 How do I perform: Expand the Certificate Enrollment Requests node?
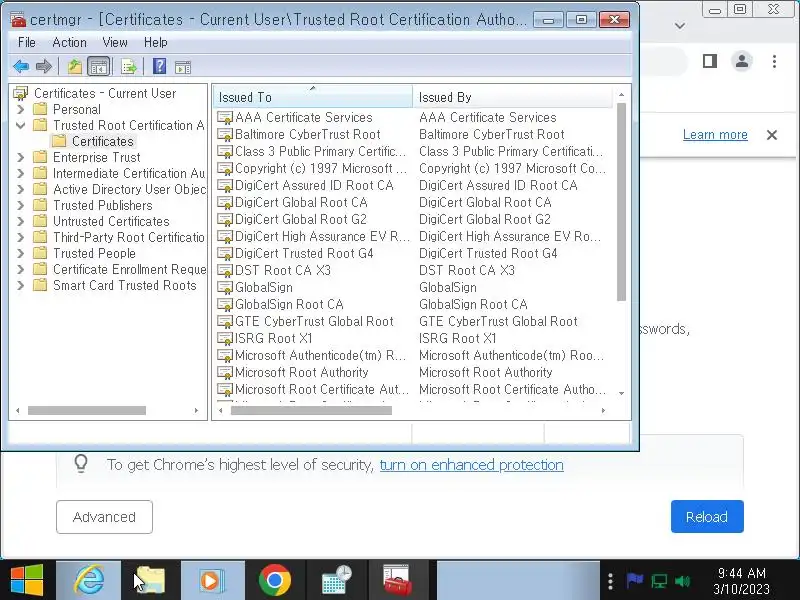tap(21, 269)
